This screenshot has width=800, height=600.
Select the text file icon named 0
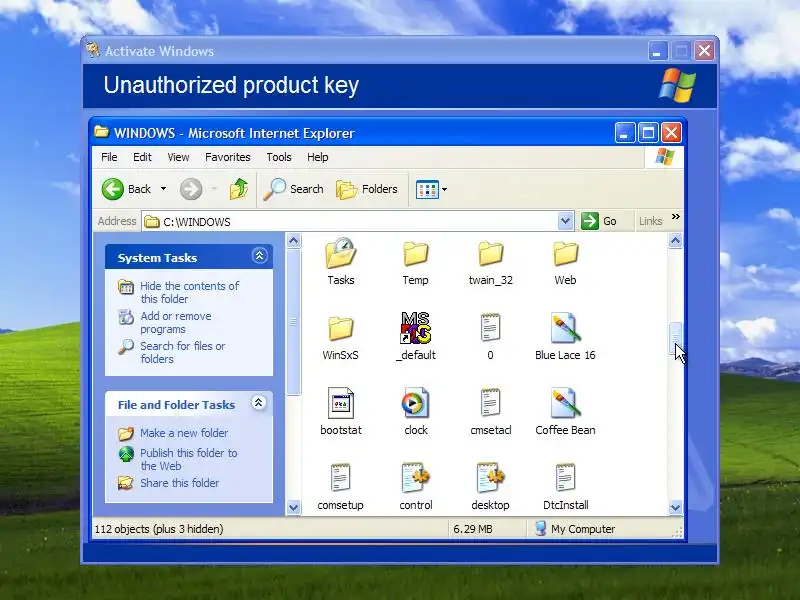[x=490, y=328]
